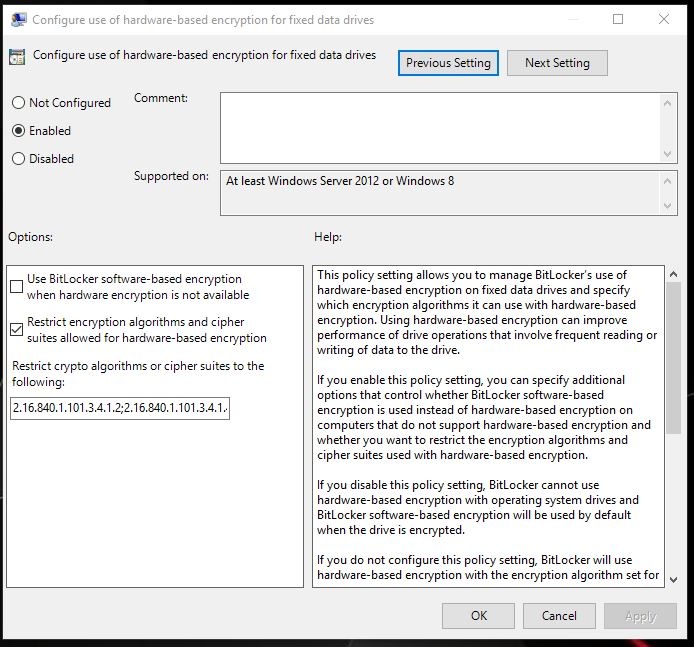
Task: Go to Previous Setting
Action: 448,63
